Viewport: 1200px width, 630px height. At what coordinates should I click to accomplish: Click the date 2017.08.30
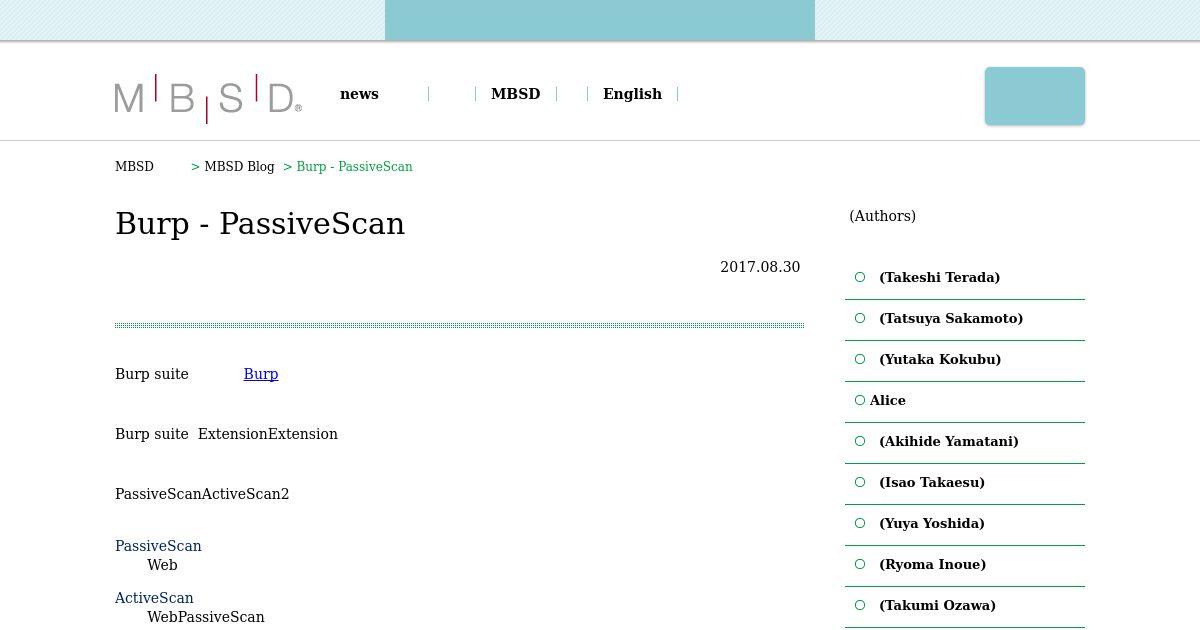[760, 267]
